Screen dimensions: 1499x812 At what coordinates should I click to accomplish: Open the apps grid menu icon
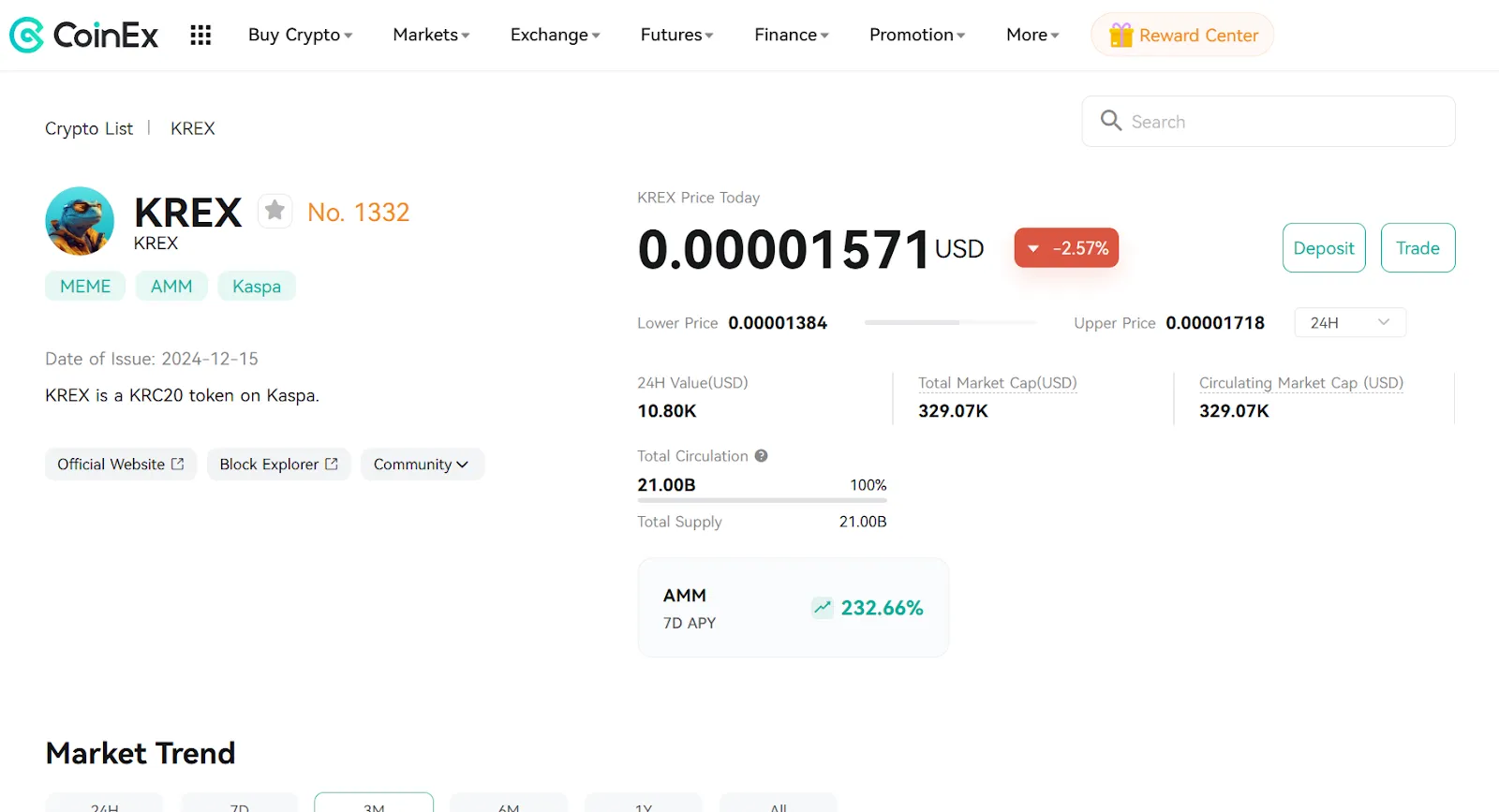pyautogui.click(x=200, y=36)
